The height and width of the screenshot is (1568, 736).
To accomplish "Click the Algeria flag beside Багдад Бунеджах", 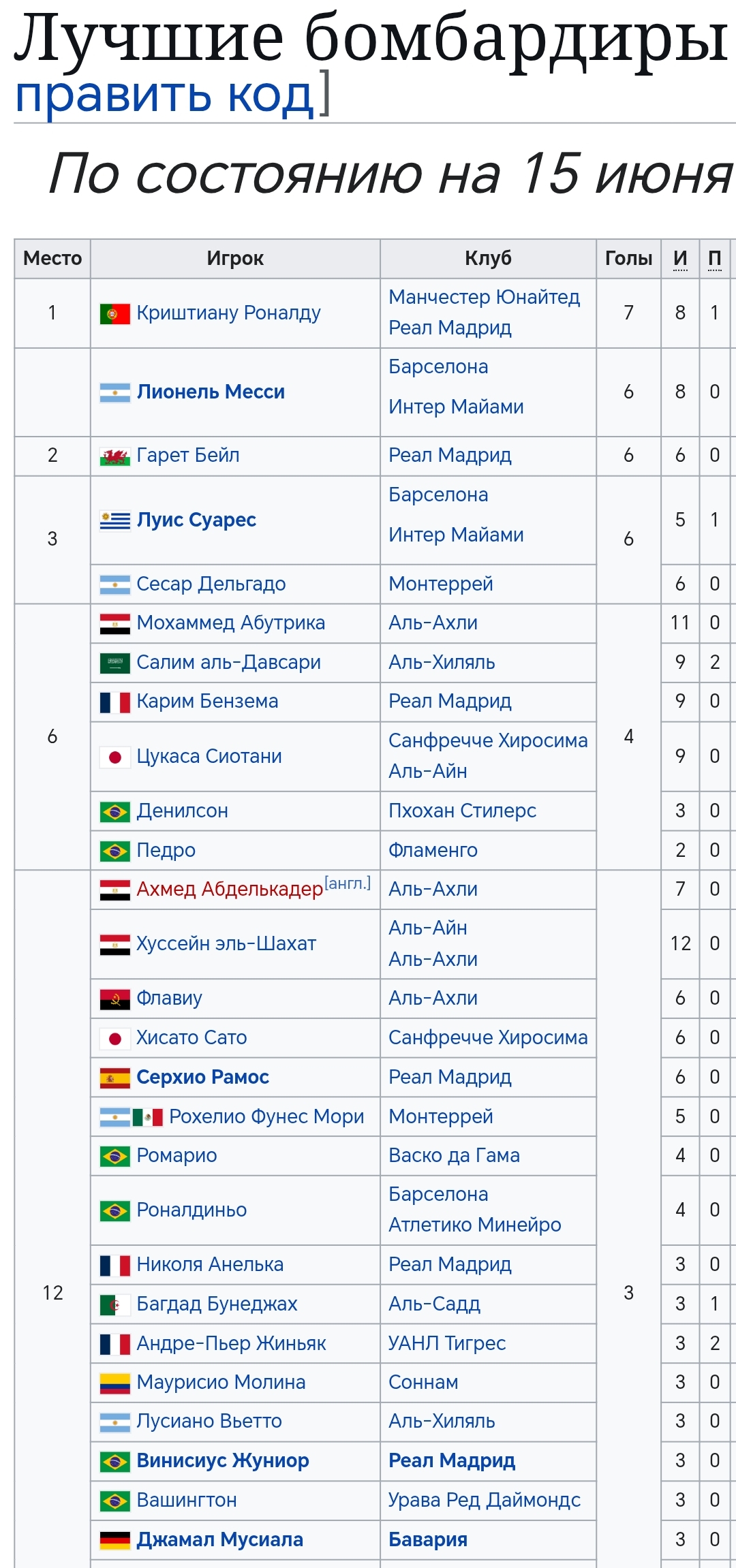I will (x=114, y=1304).
